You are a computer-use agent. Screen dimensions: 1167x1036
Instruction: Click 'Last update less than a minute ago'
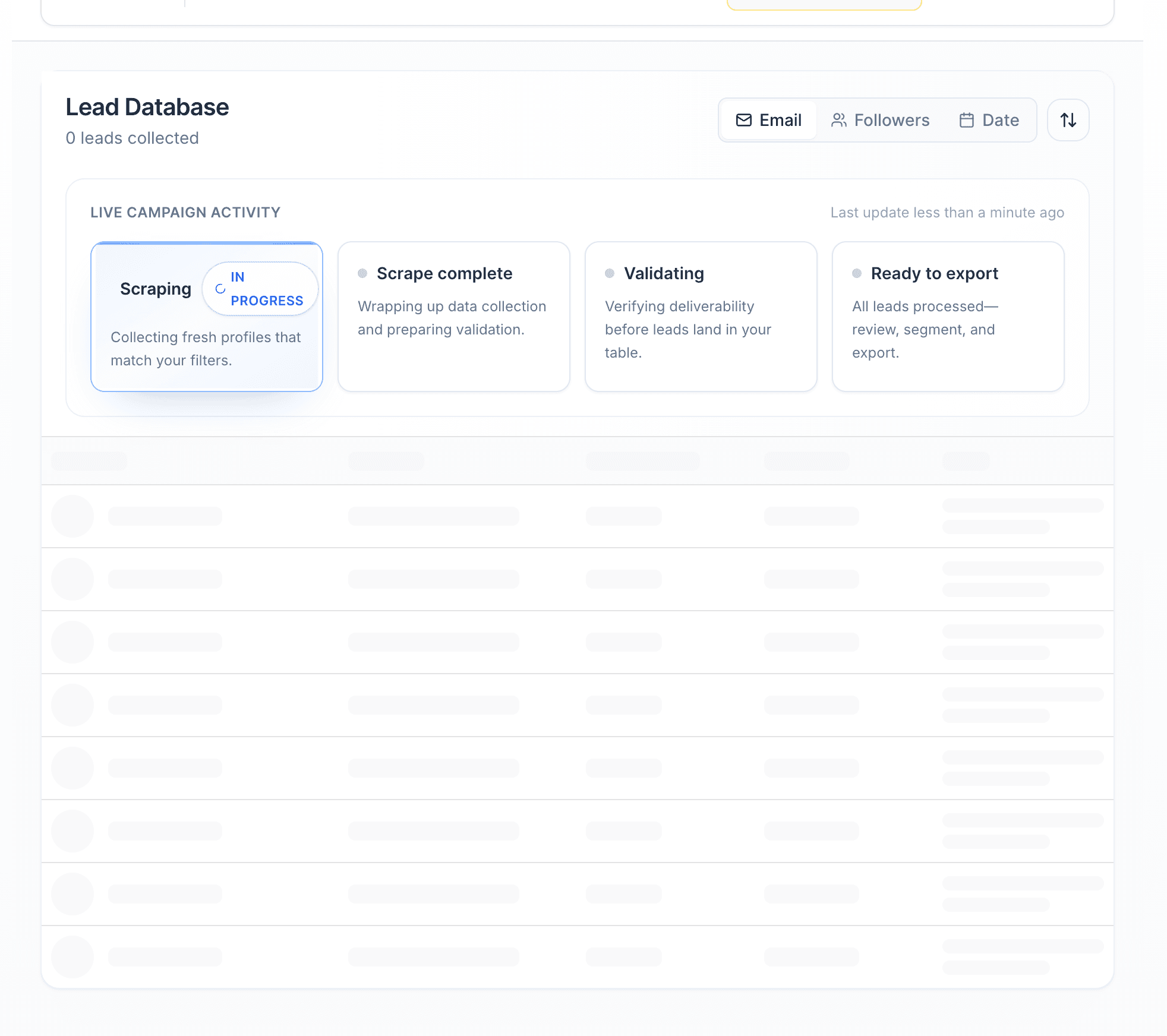[947, 213]
